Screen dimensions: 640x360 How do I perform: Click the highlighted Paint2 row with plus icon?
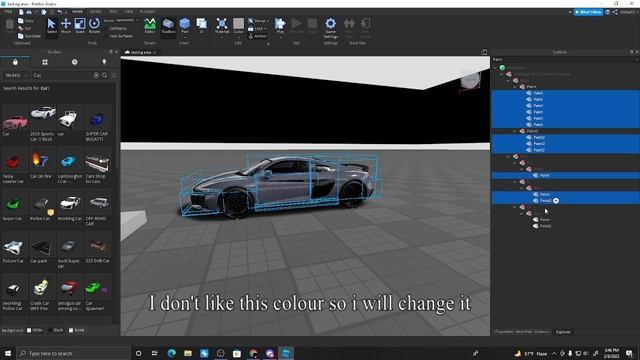click(565, 201)
